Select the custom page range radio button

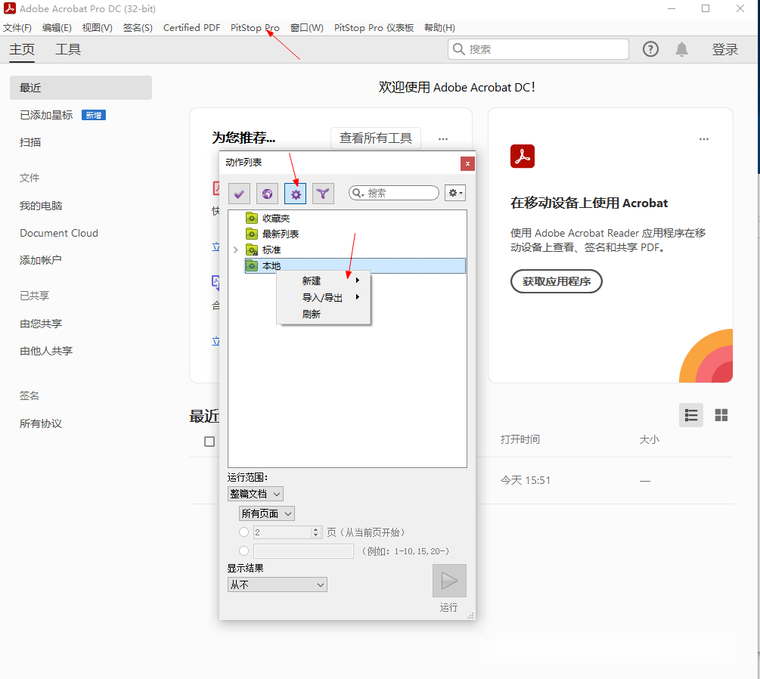[x=244, y=551]
